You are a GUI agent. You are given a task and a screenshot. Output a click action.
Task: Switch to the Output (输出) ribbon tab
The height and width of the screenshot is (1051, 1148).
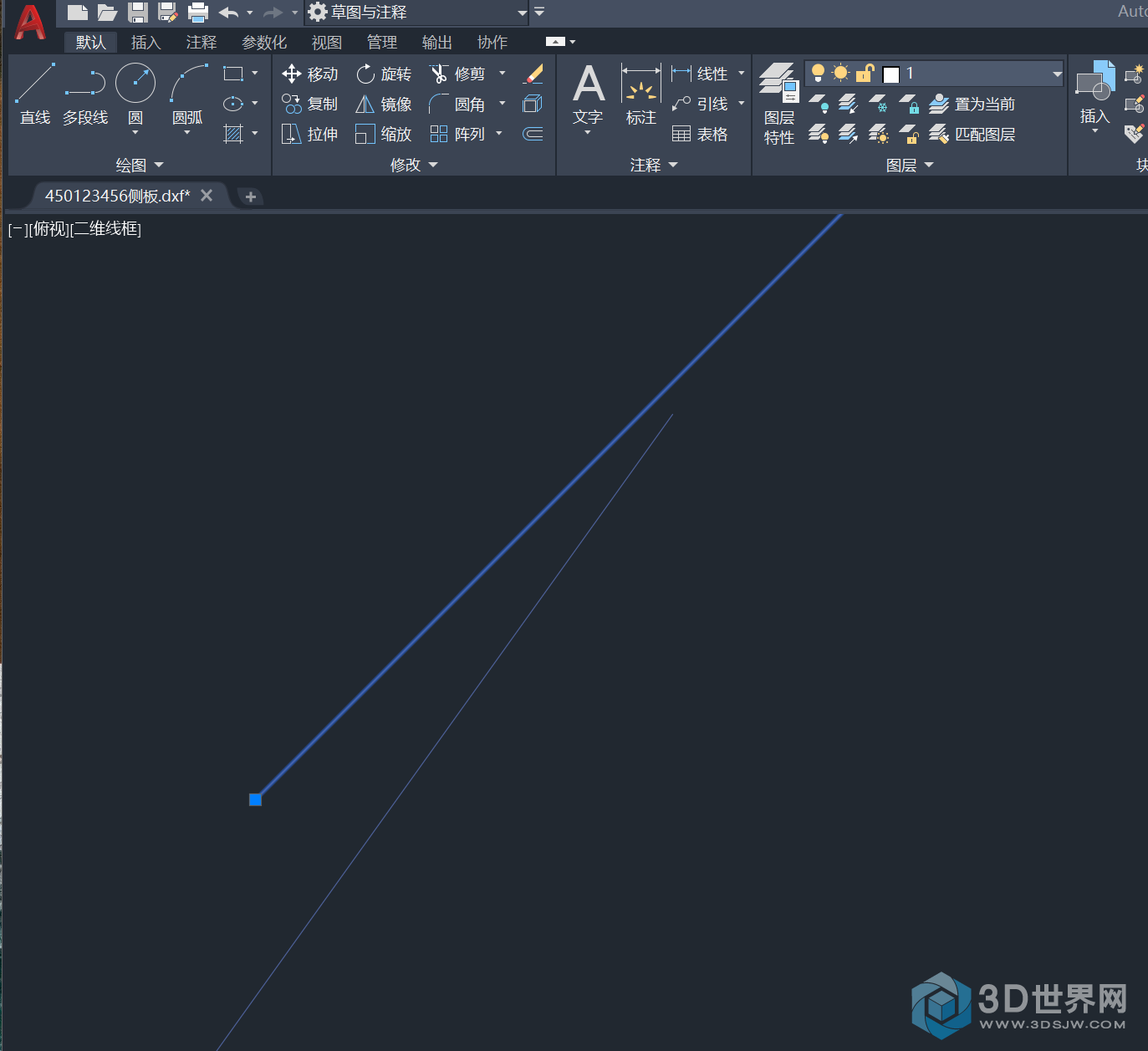pos(436,42)
